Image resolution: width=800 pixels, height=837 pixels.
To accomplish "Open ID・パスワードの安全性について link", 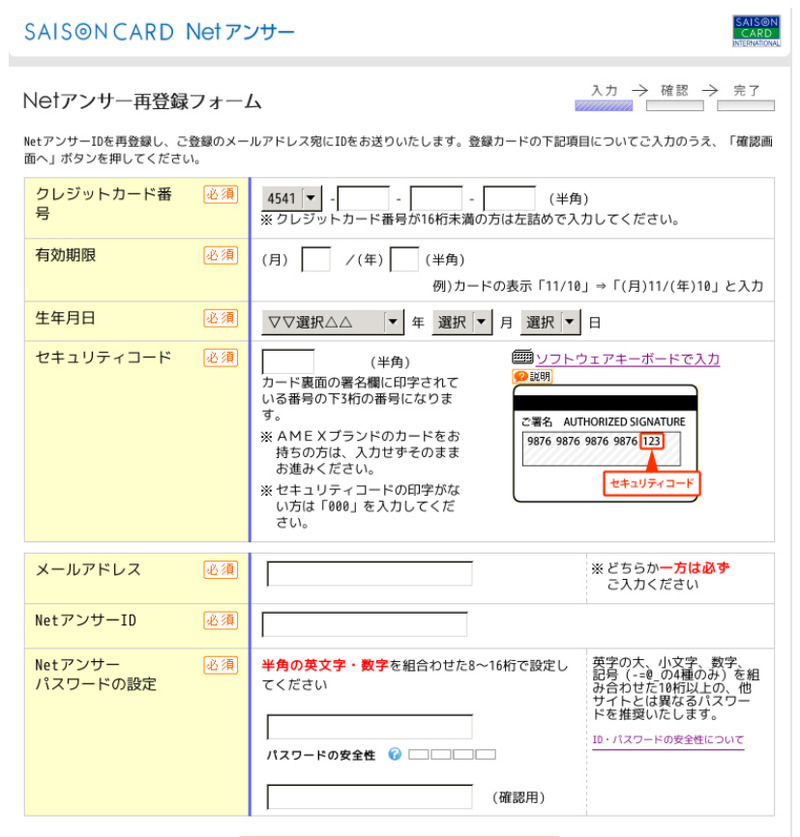I will 667,740.
